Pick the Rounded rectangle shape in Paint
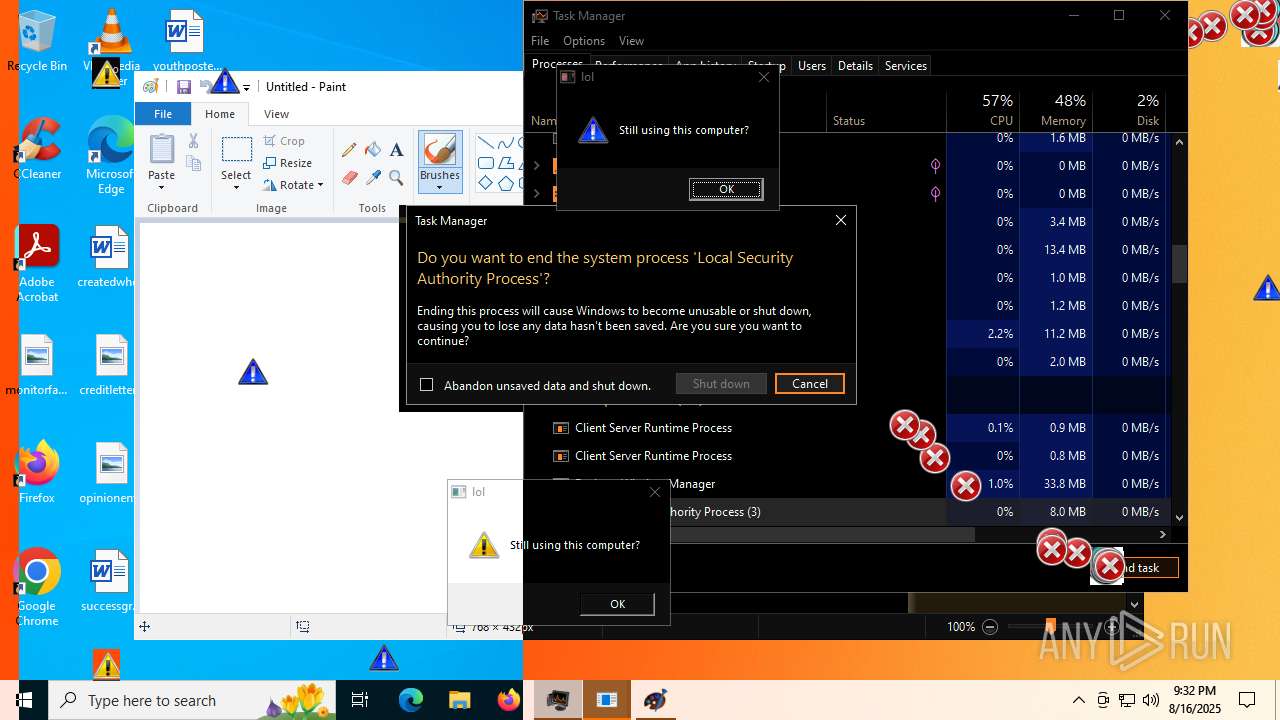This screenshot has width=1280, height=720. point(485,163)
